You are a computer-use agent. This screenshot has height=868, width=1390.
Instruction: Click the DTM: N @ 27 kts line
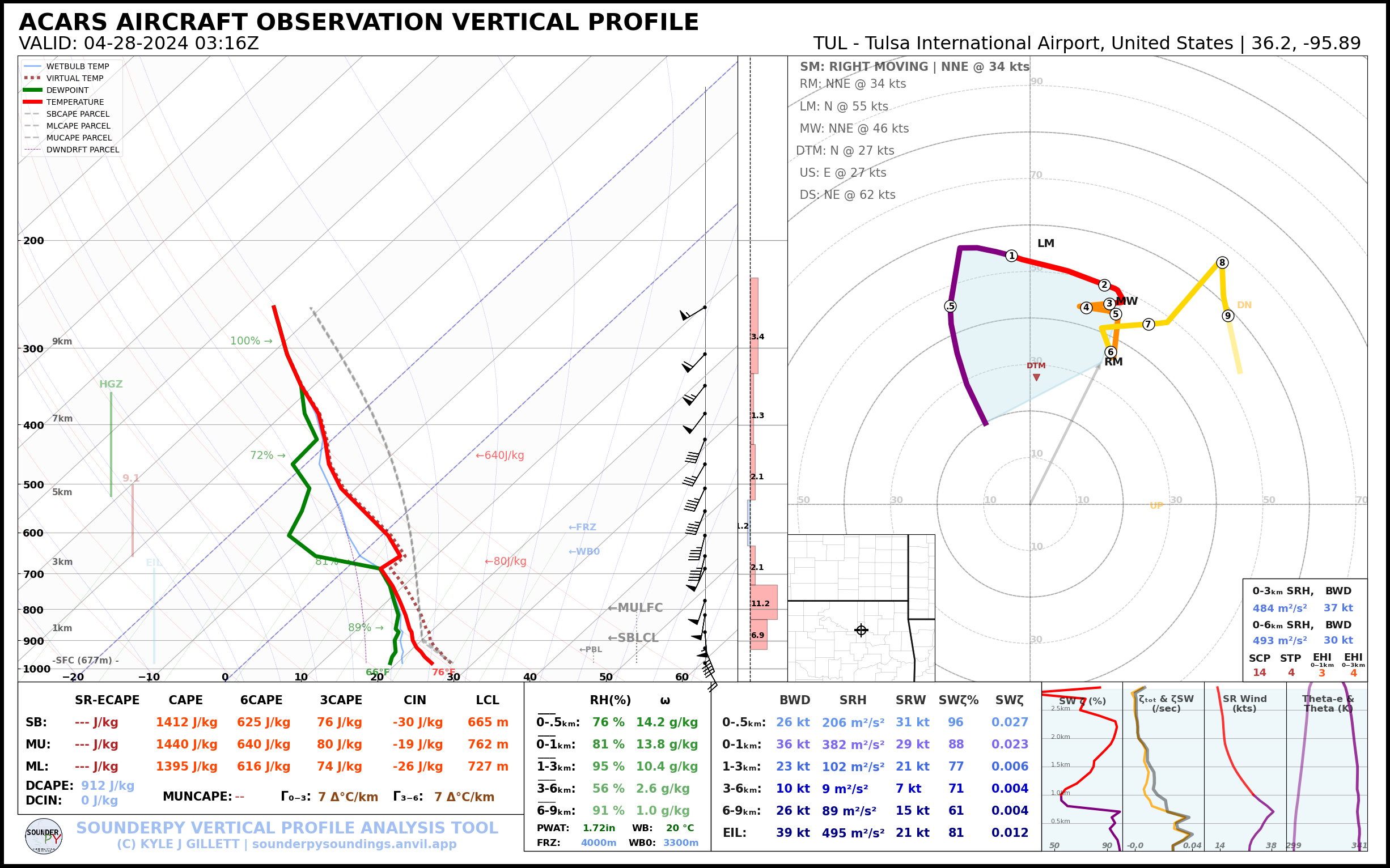(x=845, y=150)
